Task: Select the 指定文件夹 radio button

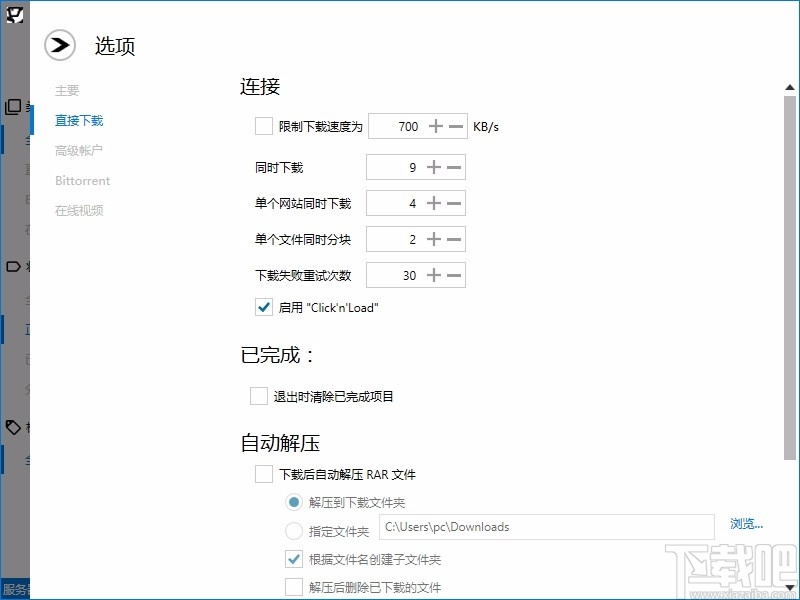Action: tap(294, 528)
